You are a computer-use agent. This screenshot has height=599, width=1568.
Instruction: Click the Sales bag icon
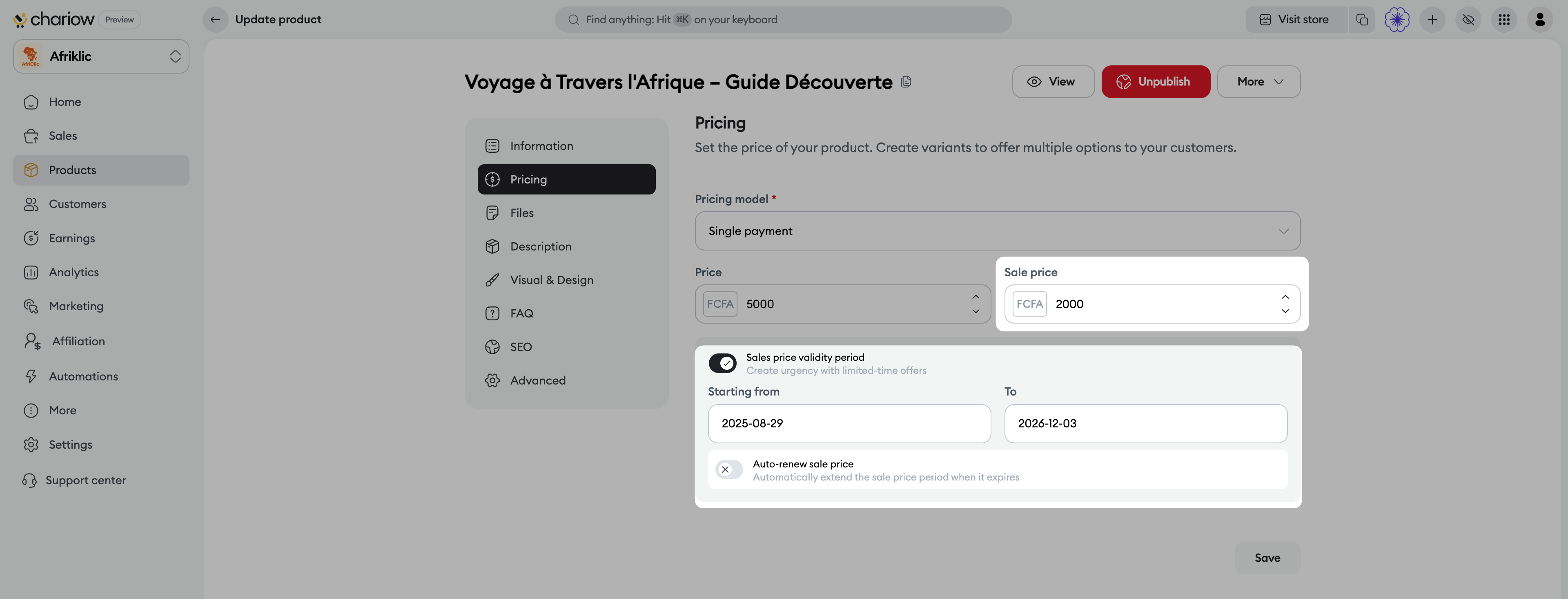click(31, 136)
